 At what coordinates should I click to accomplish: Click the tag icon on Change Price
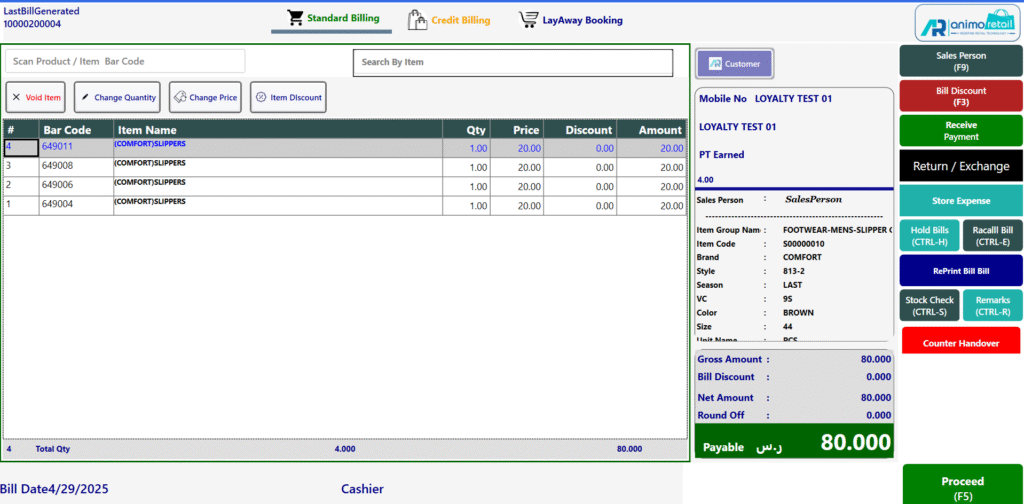(180, 97)
